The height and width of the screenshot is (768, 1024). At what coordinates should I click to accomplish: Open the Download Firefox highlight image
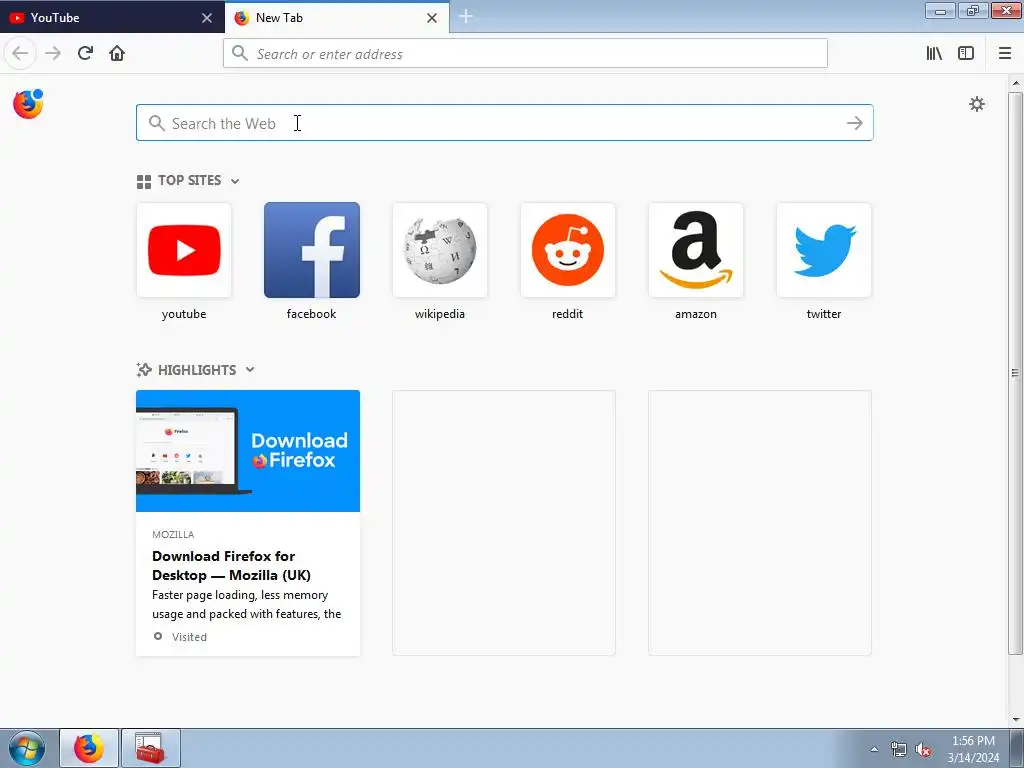(x=248, y=451)
